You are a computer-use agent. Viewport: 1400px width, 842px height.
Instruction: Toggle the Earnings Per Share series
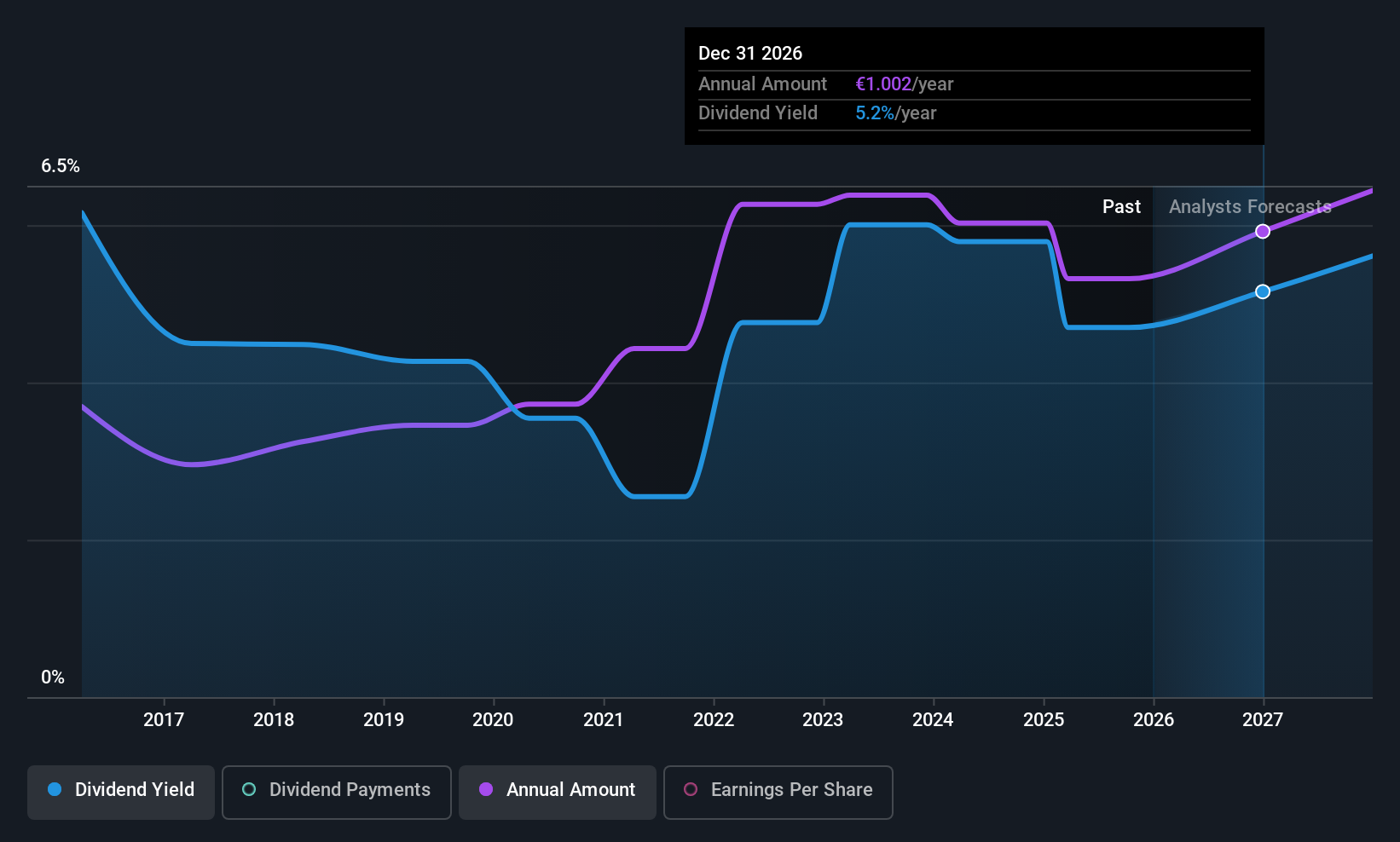coord(778,793)
